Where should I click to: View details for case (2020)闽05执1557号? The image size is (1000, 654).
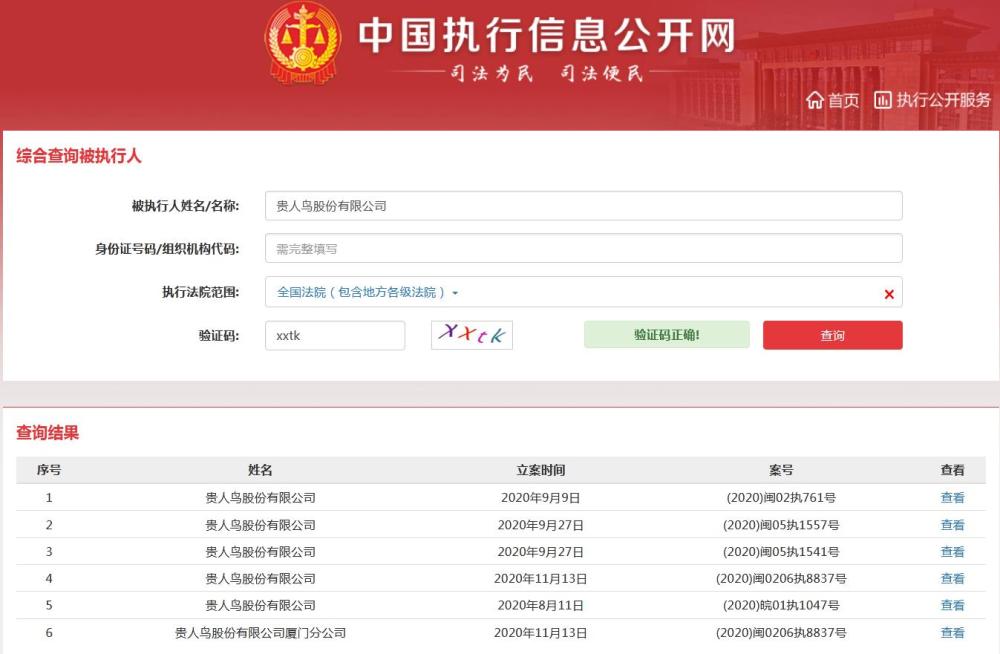952,525
